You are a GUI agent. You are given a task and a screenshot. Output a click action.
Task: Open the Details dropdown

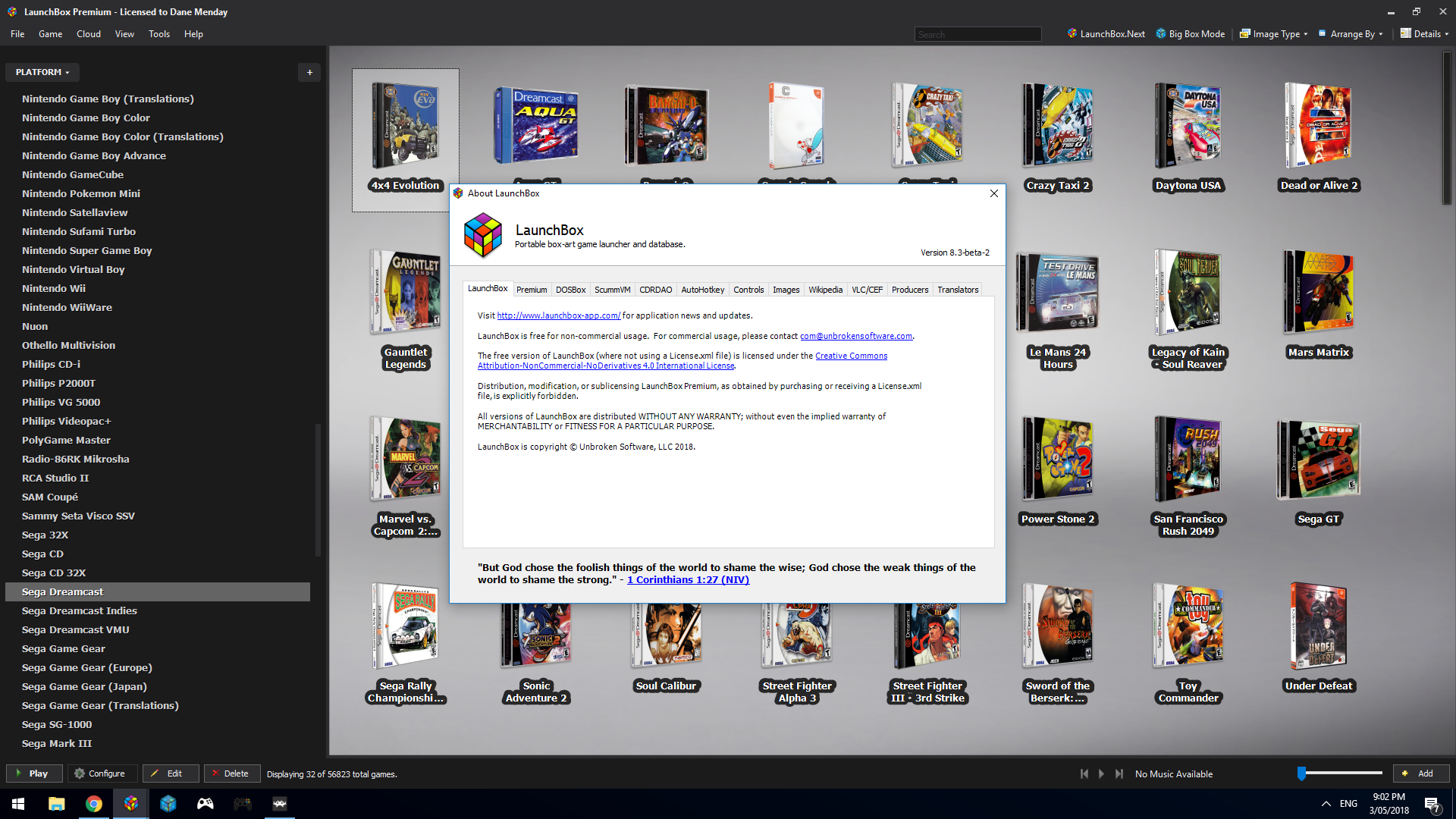point(1424,34)
